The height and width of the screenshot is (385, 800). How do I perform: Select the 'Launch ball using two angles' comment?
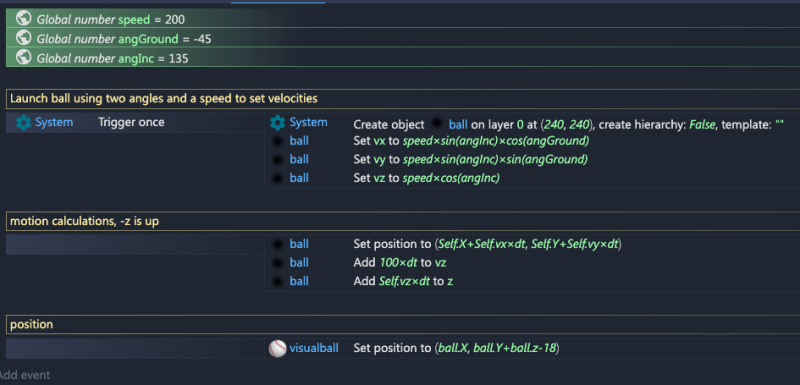[403, 98]
